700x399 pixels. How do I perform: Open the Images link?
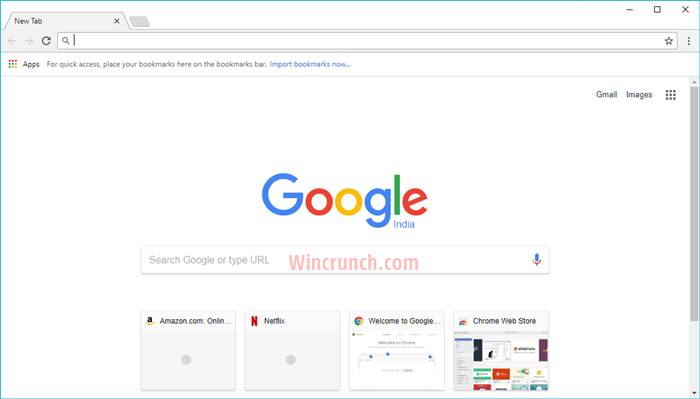point(639,95)
